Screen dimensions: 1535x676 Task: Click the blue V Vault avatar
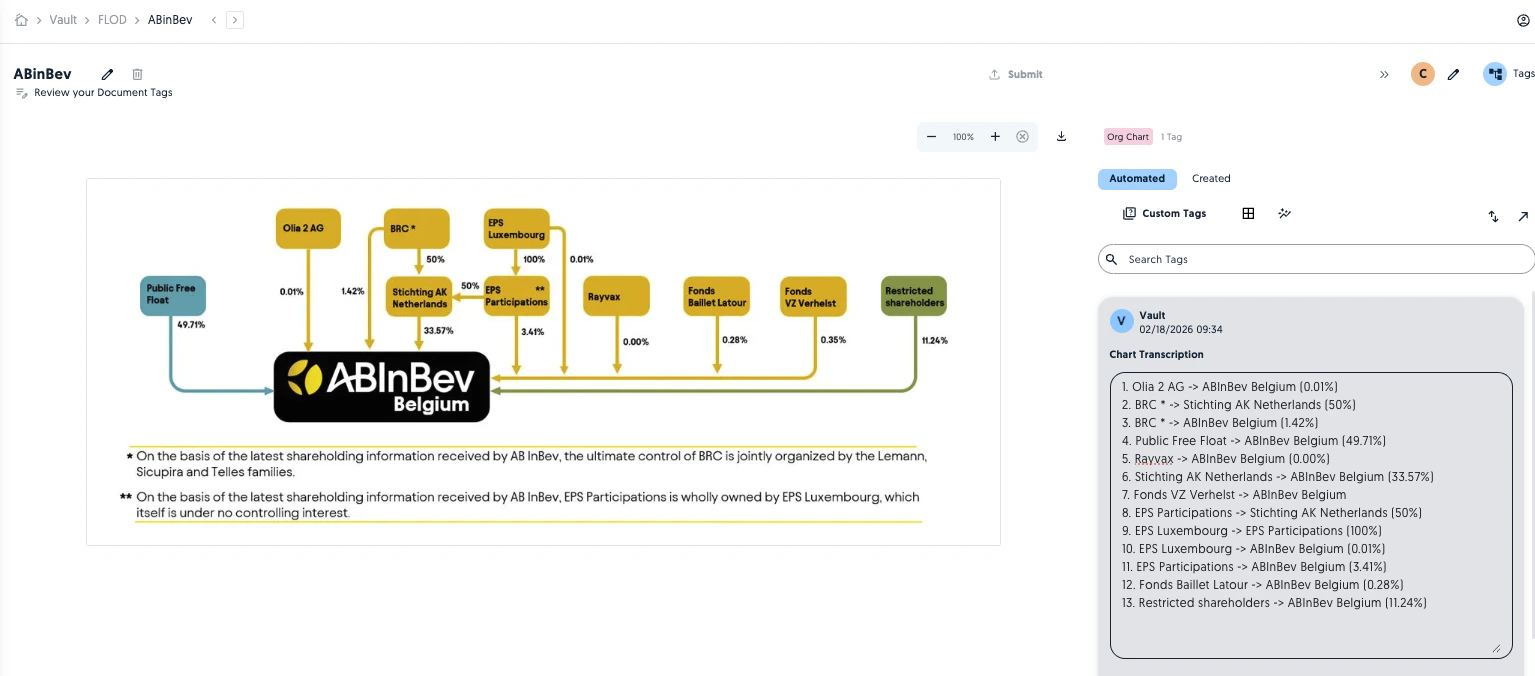(1122, 321)
